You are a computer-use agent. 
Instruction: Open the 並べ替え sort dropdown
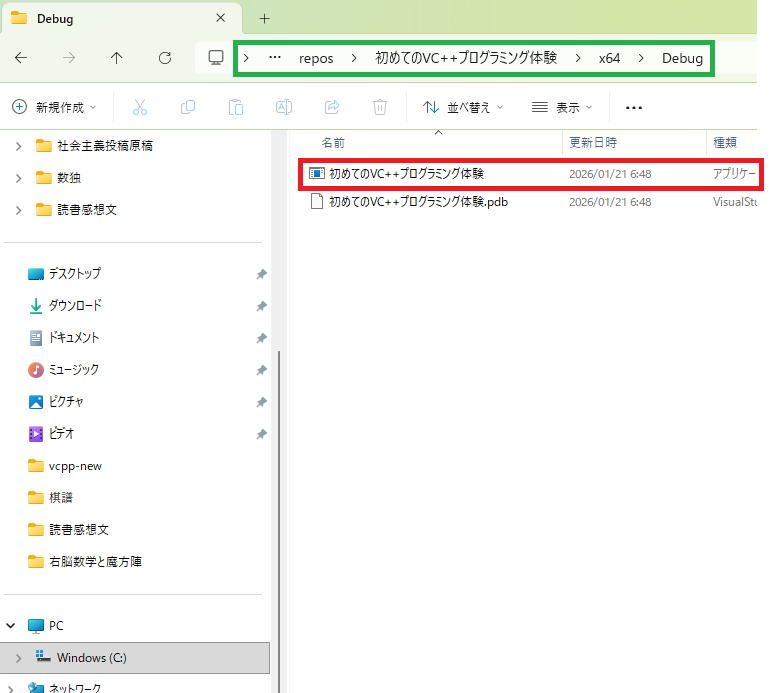(463, 107)
